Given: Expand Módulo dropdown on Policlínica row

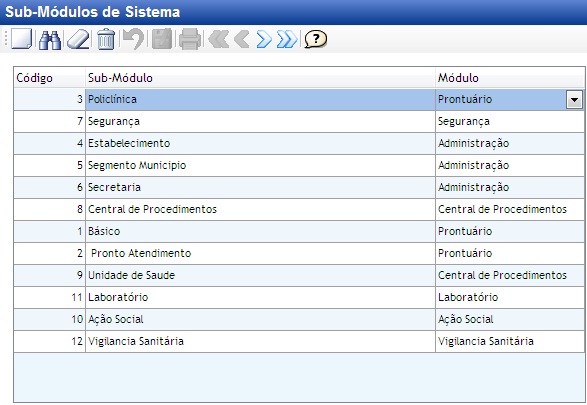Looking at the screenshot, I should (574, 100).
